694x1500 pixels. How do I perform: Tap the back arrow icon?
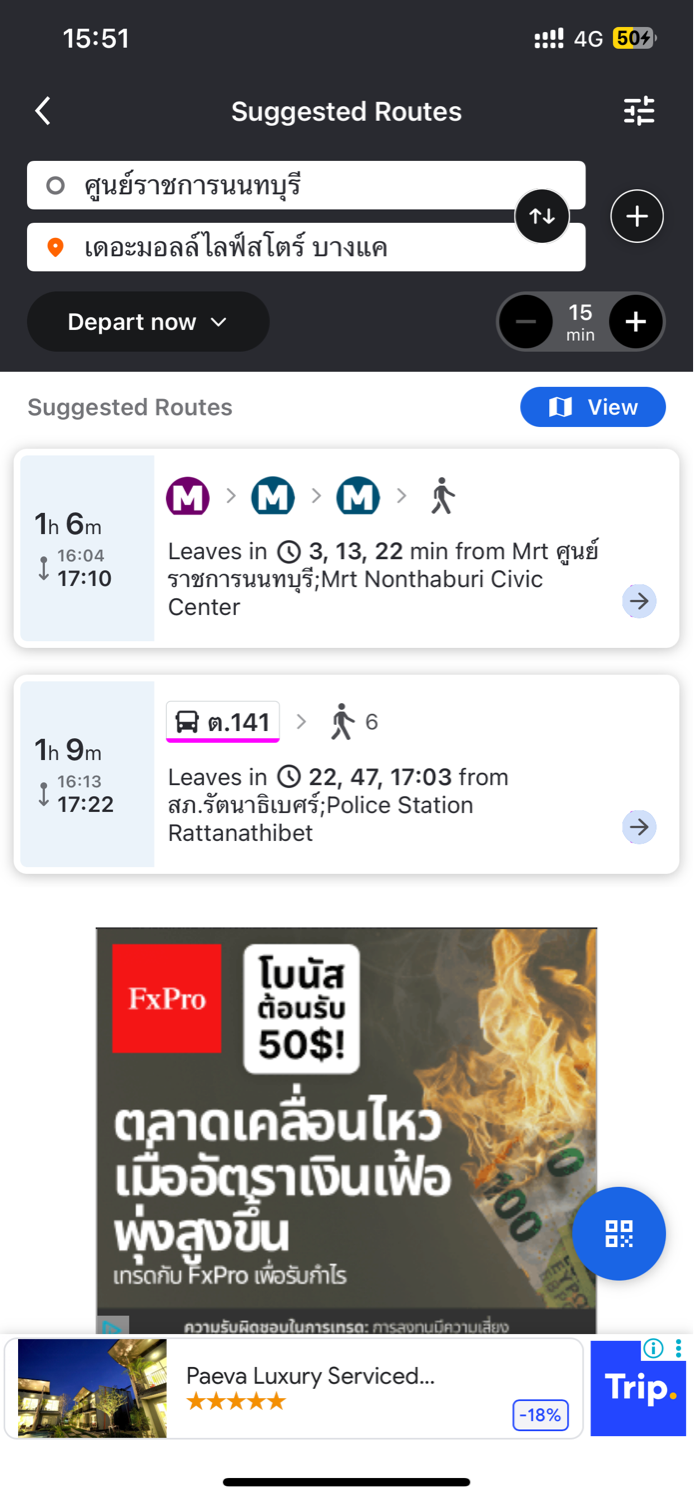point(43,111)
